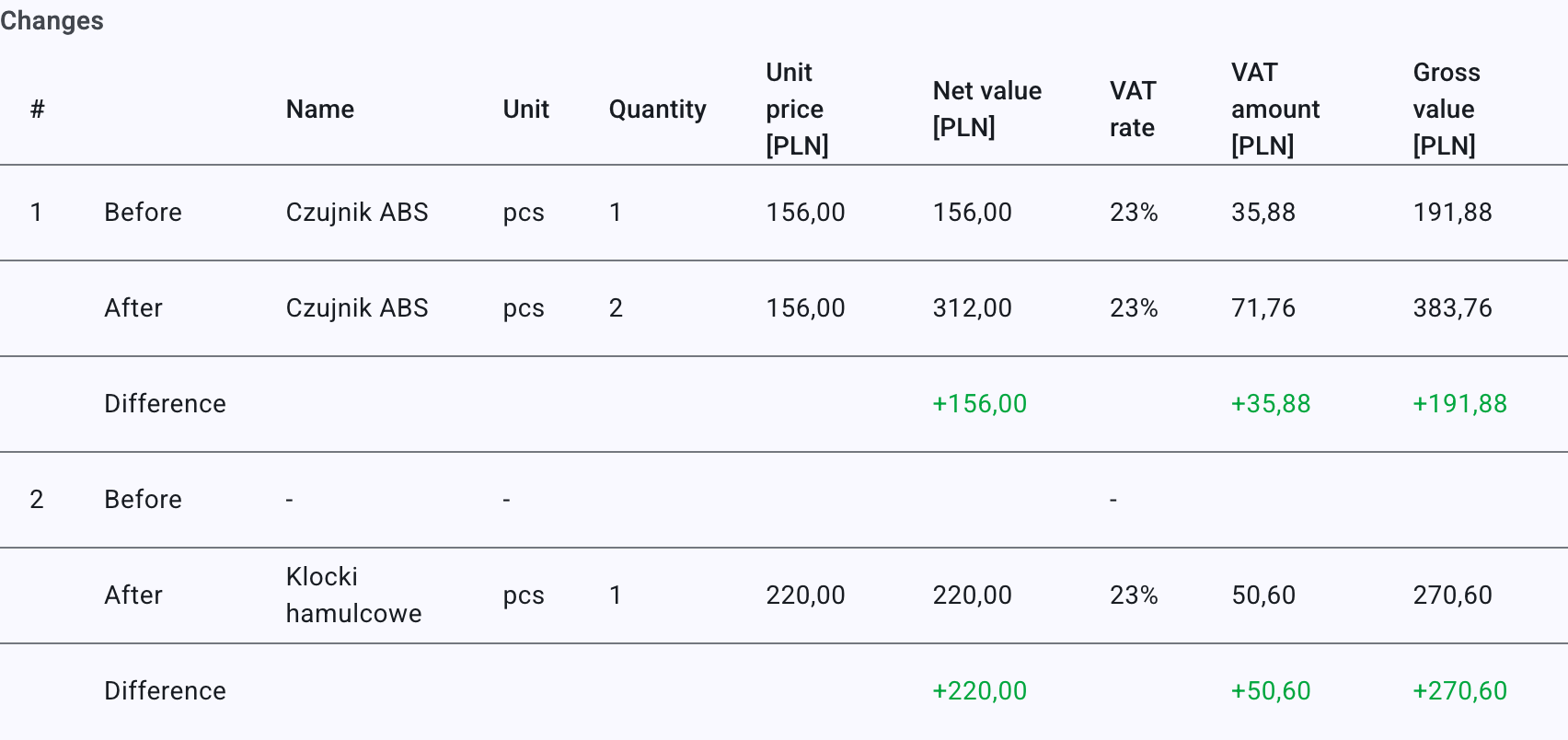Click the 50,60 VAT amount cell
Image resolution: width=1568 pixels, height=740 pixels.
1263,595
